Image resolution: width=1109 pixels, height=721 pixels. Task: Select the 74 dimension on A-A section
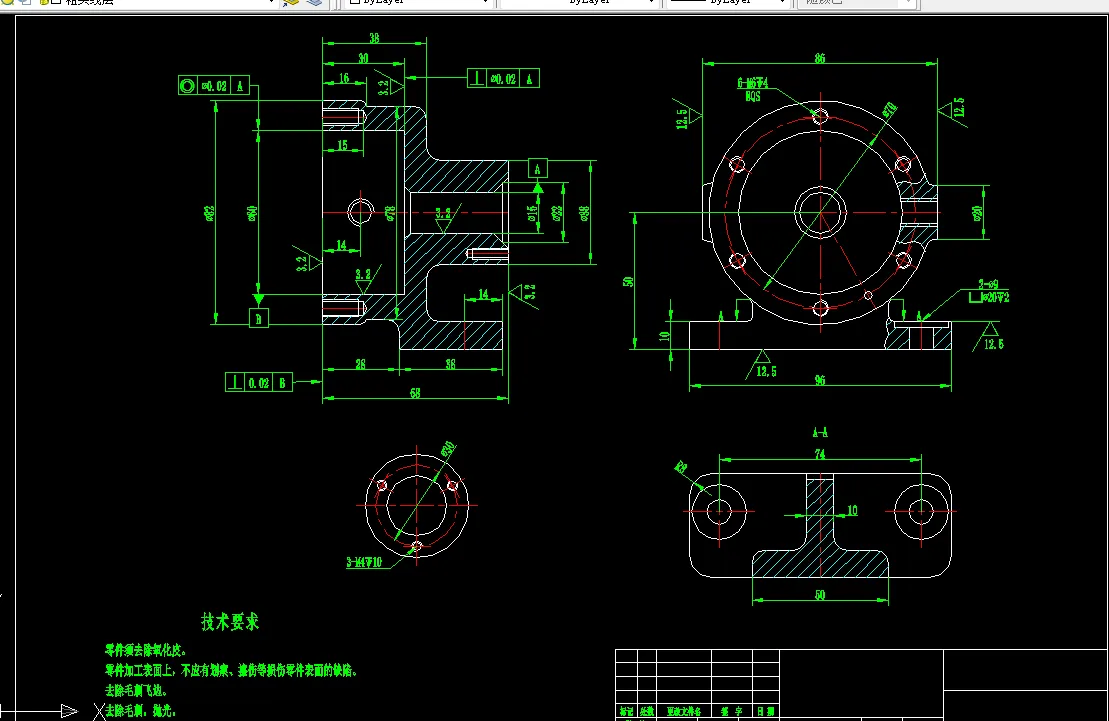tap(820, 454)
